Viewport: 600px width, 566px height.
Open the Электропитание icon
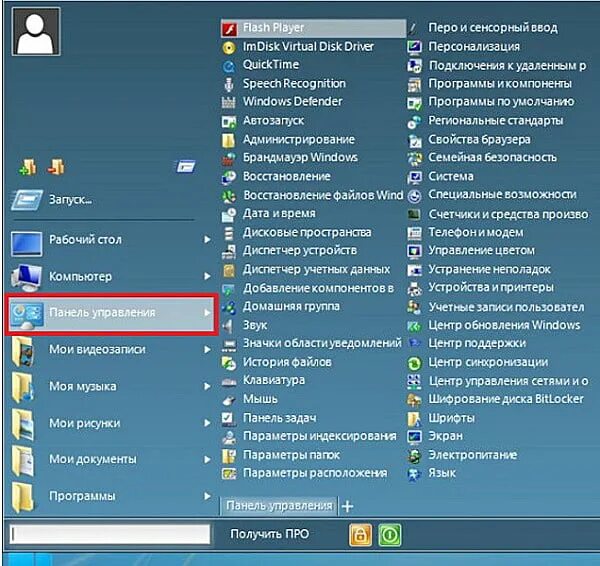(414, 456)
